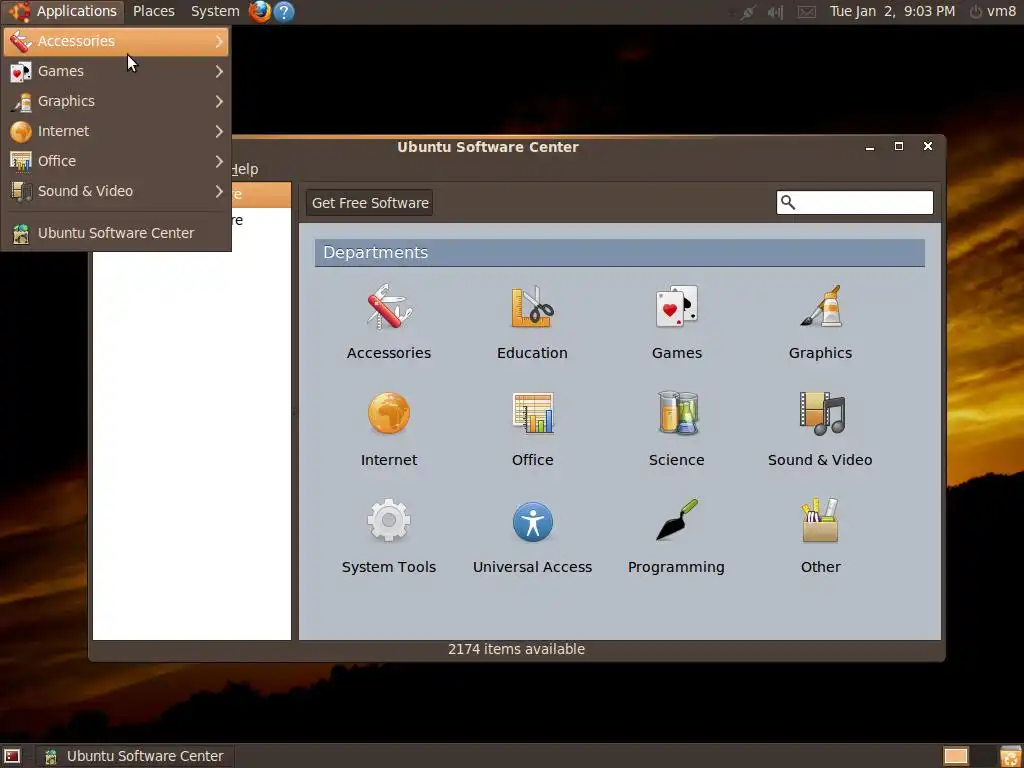This screenshot has height=768, width=1024.
Task: Click the network connection indicator icon
Action: click(x=746, y=12)
